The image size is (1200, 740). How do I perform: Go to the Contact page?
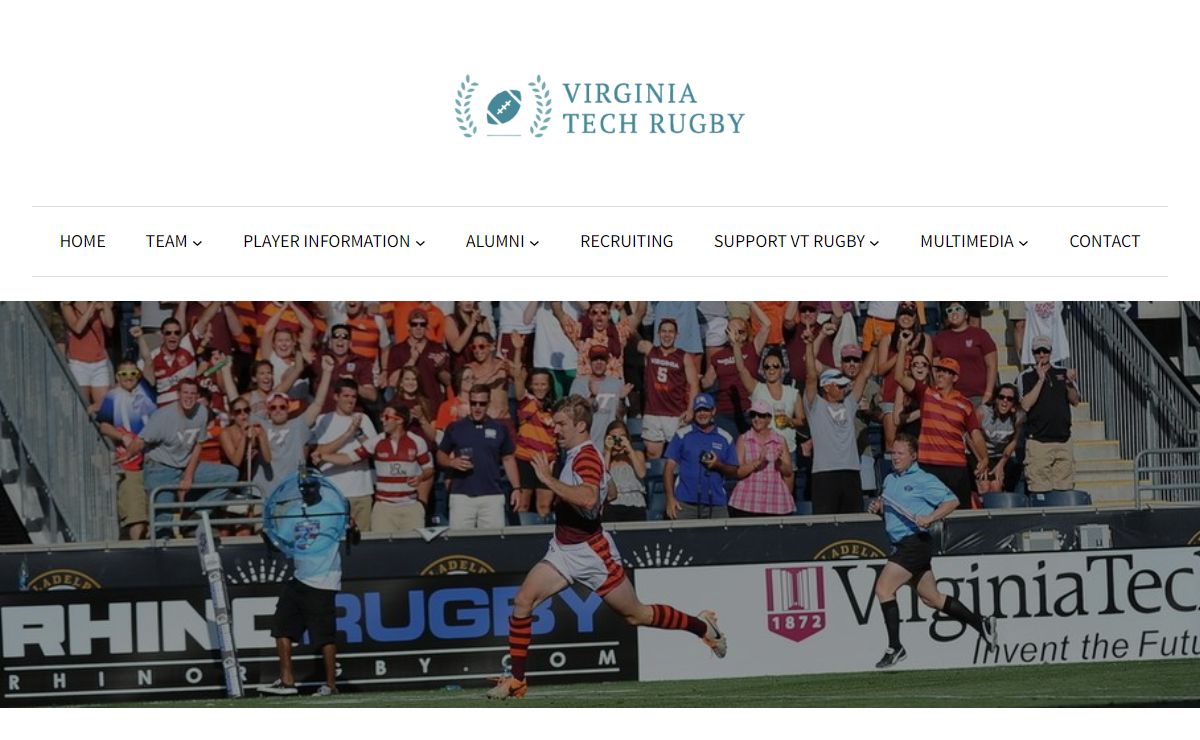click(1105, 241)
